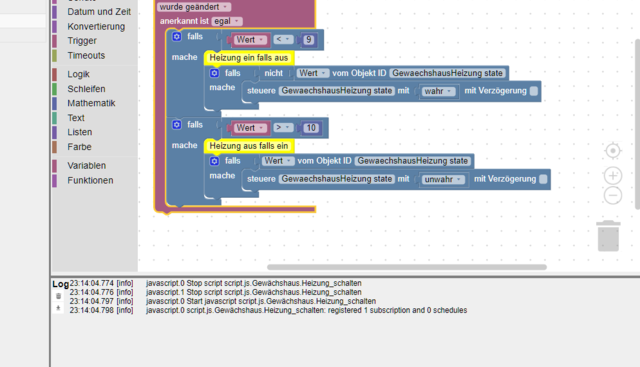Zoom out the workspace
This screenshot has height=367, width=640.
coord(613,195)
